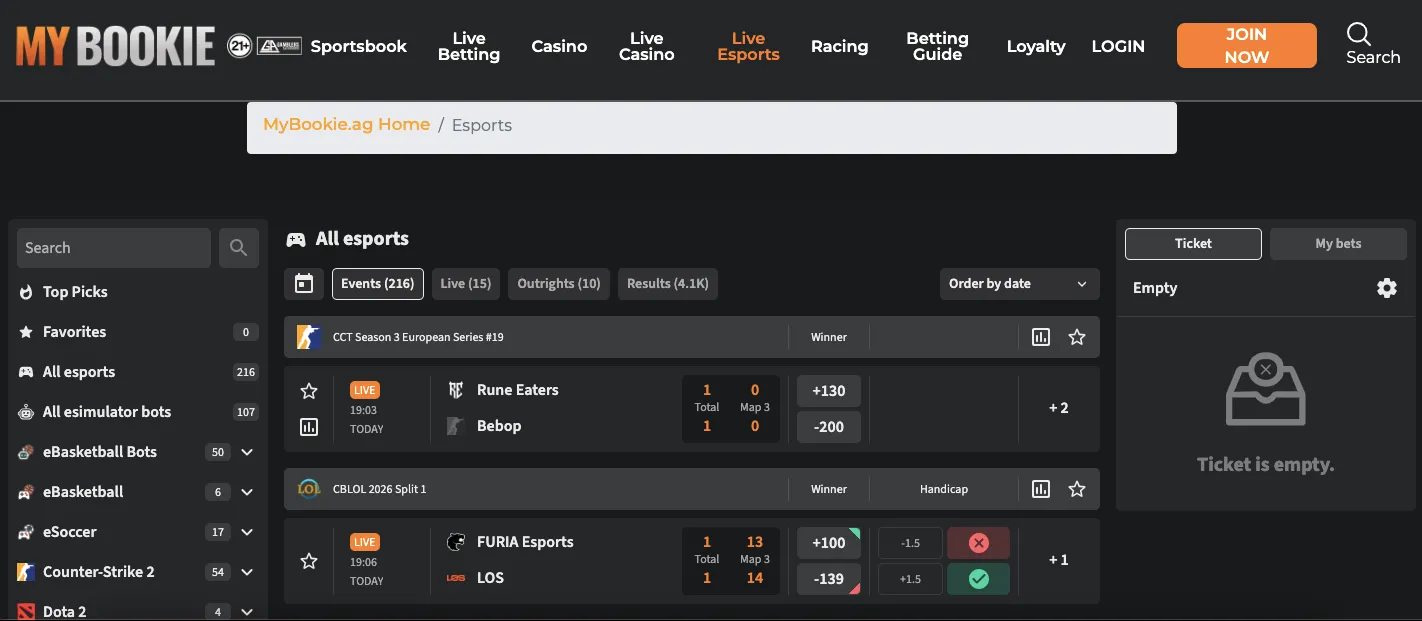Show +1 more markets for FURIA match
This screenshot has height=621, width=1422.
click(x=1058, y=560)
